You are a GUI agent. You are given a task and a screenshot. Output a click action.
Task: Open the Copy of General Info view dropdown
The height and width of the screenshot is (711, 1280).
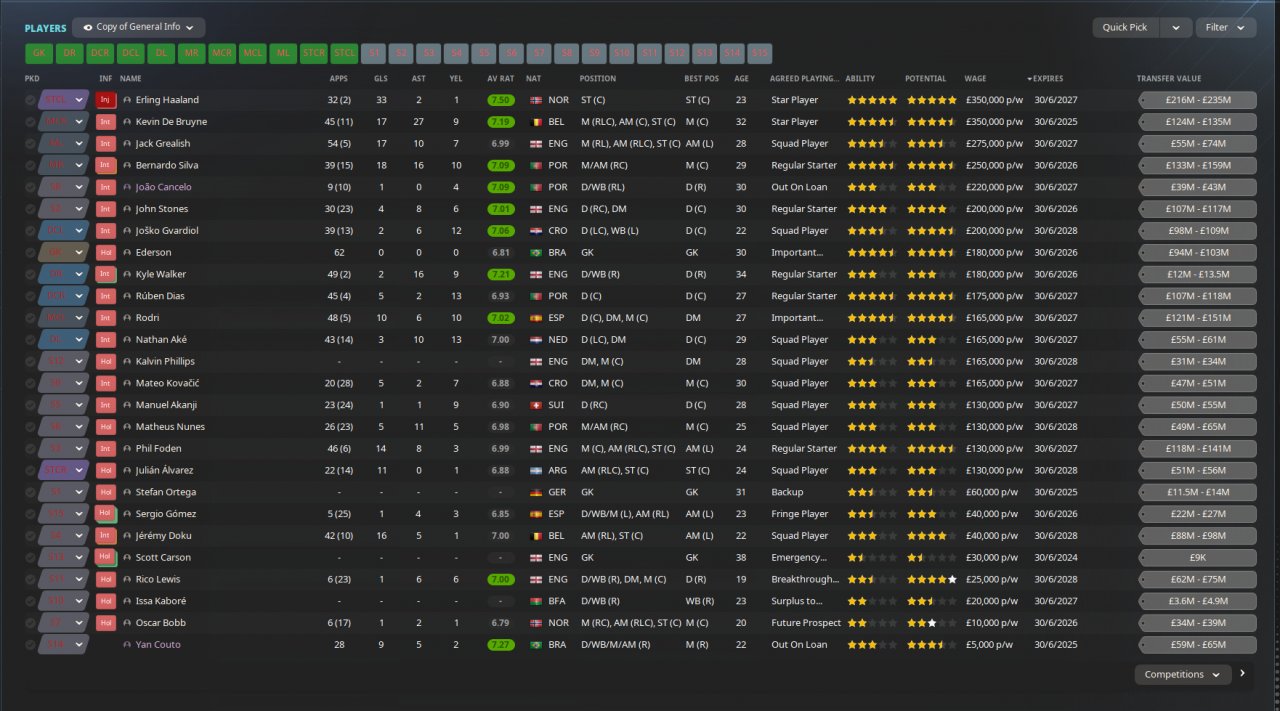139,28
